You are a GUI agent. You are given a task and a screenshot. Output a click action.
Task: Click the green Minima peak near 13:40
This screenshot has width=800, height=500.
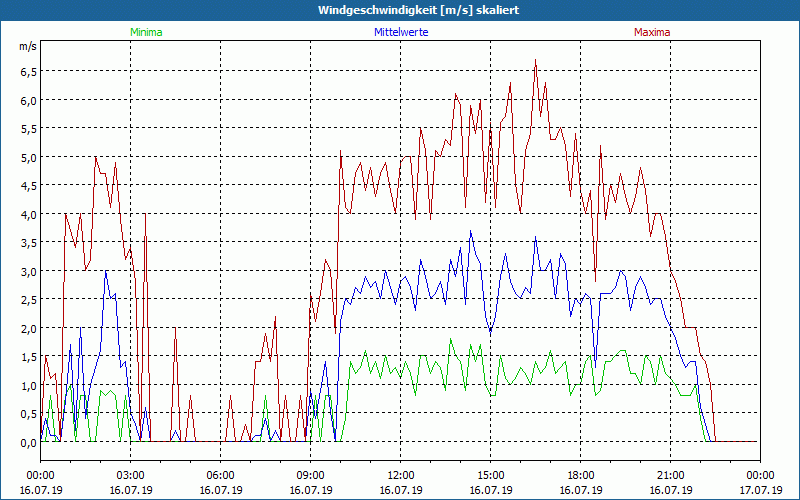(451, 339)
